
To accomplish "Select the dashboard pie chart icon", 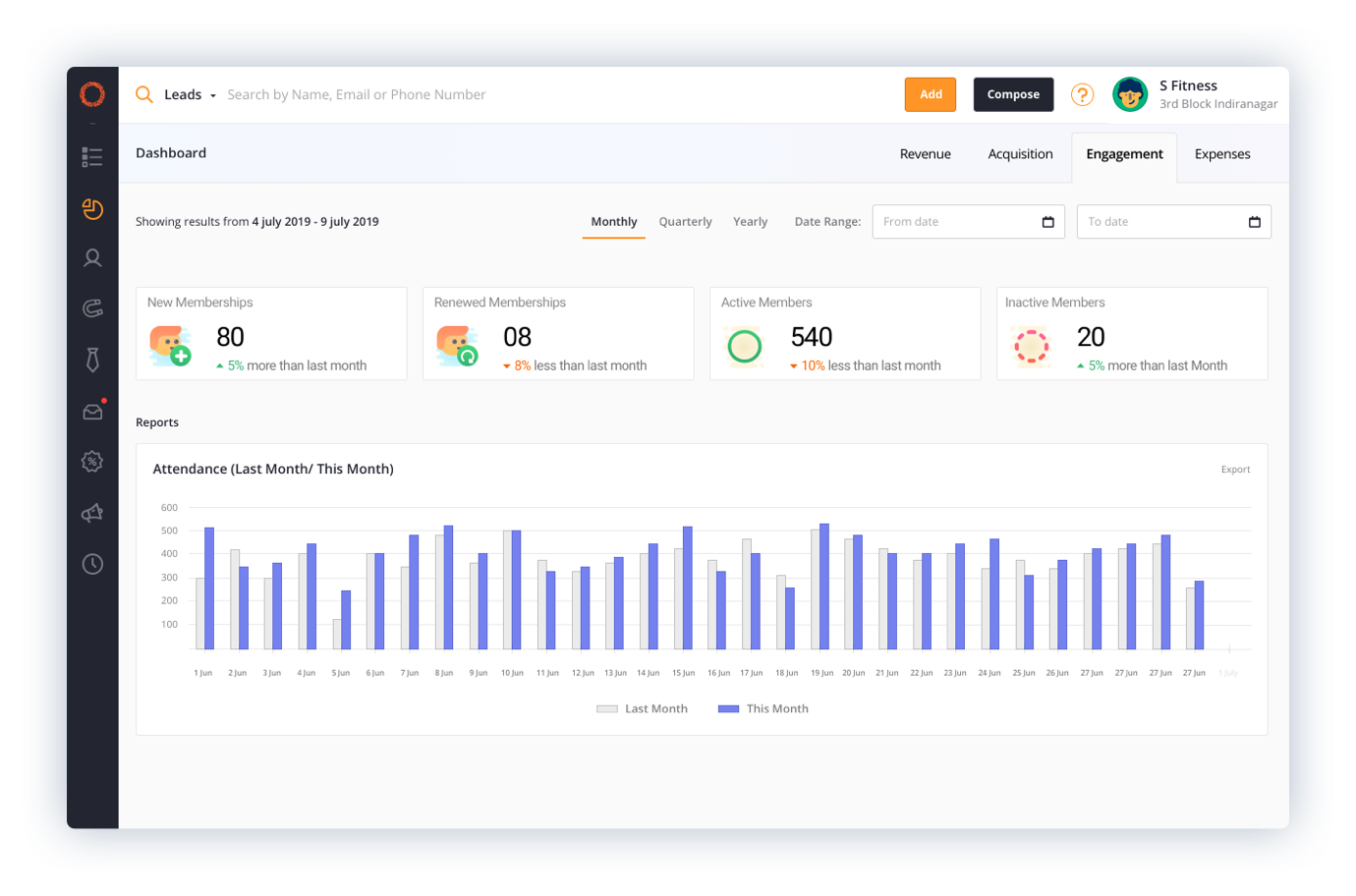I will click(x=92, y=208).
